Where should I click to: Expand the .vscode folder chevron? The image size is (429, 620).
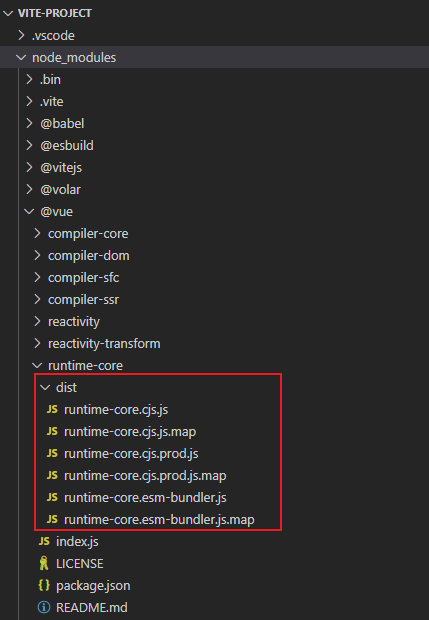pos(21,35)
